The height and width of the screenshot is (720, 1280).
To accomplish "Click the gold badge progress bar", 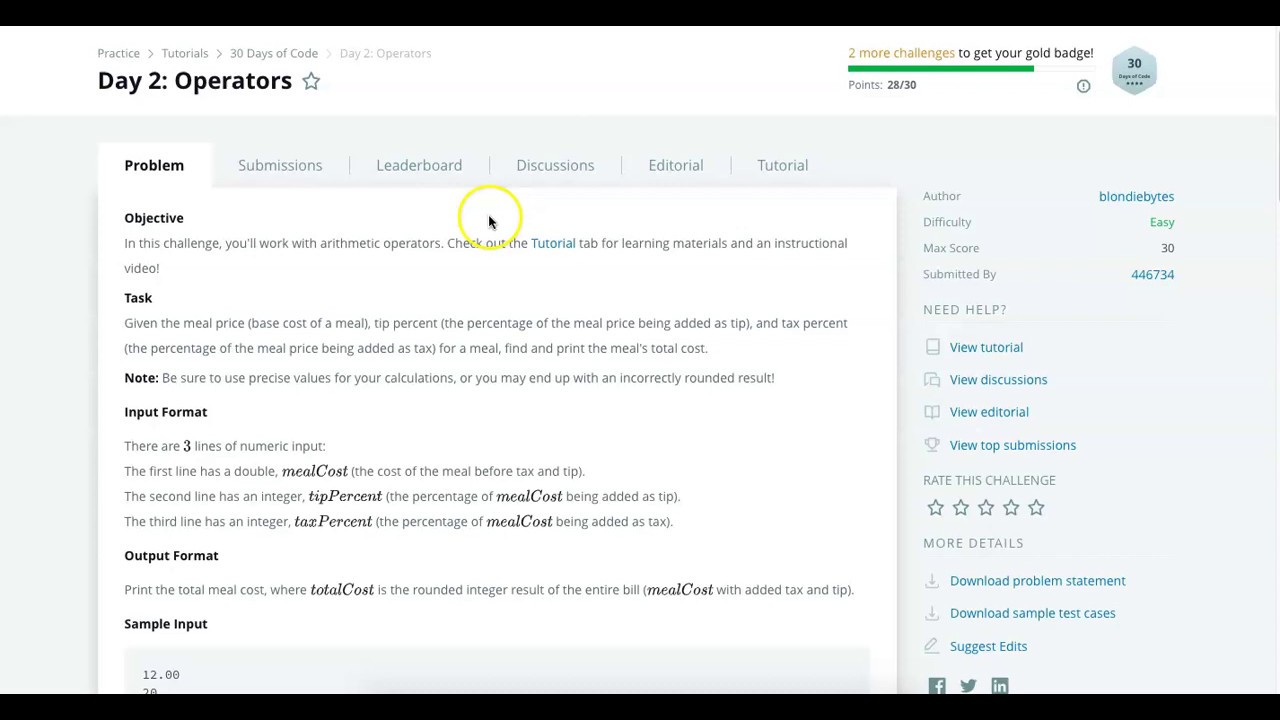I will [x=970, y=69].
